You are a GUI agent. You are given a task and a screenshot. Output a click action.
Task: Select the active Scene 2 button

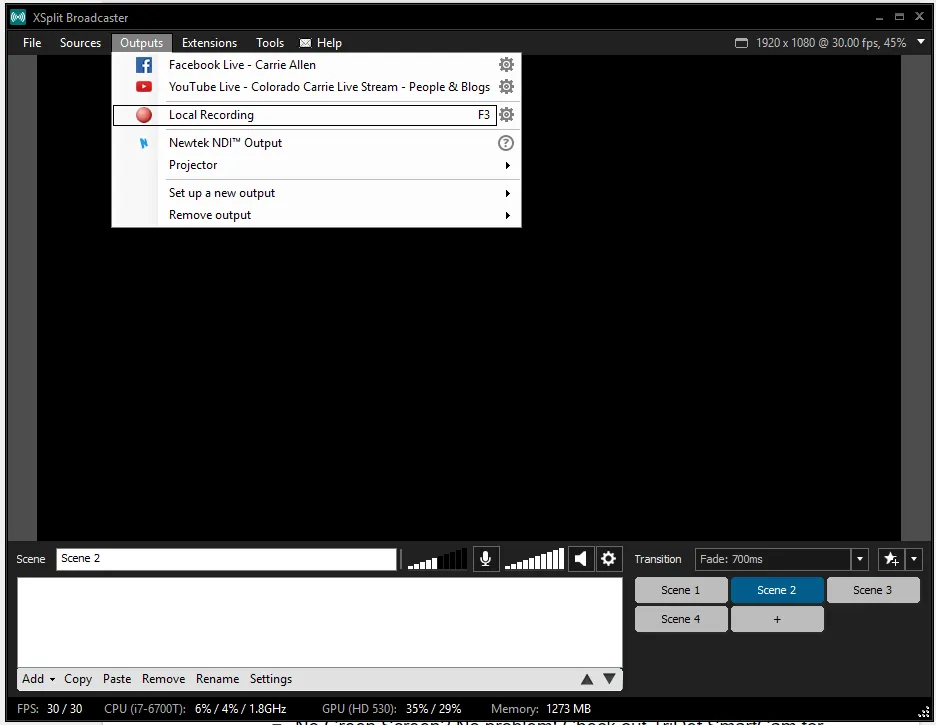[x=777, y=590]
